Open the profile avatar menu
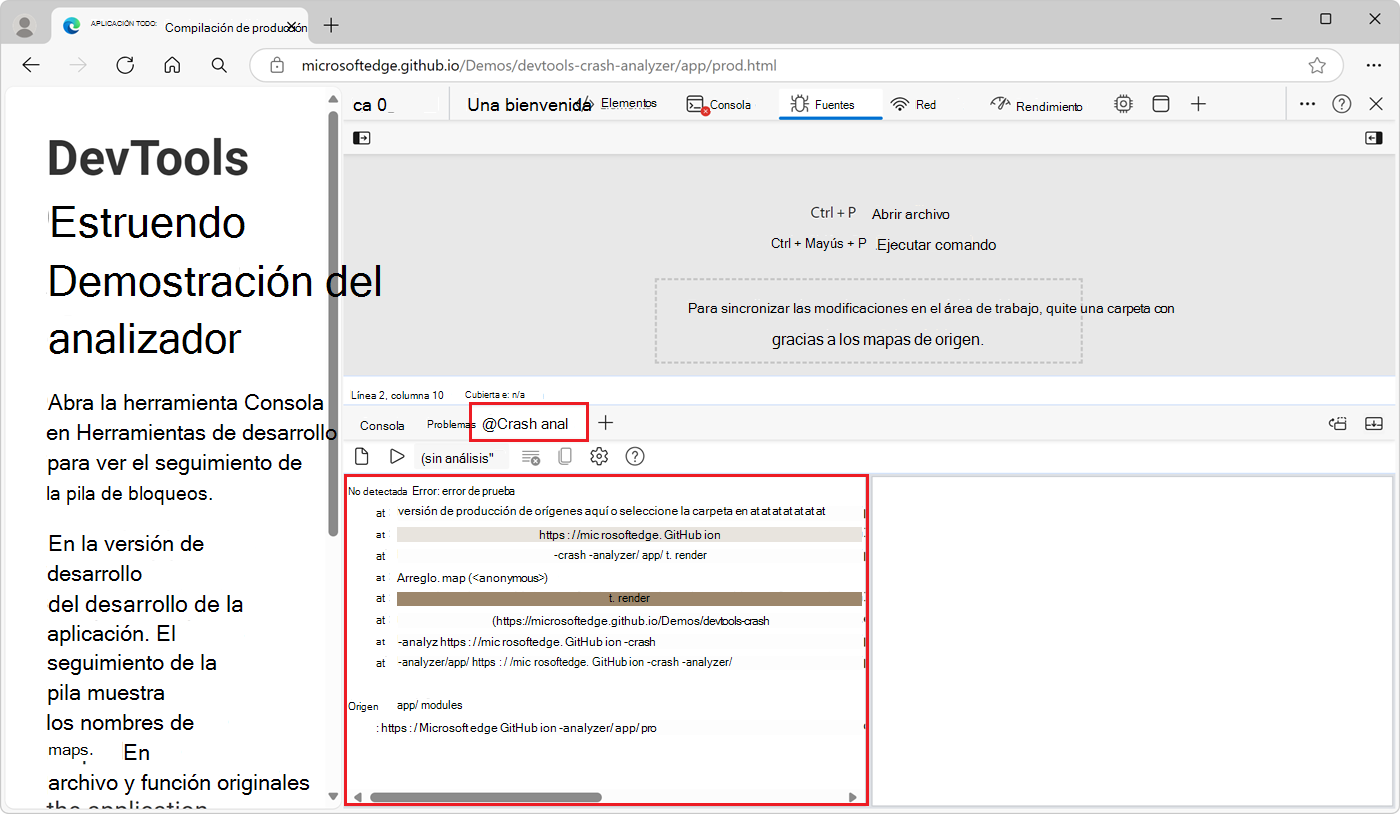Screen dimensions: 1400x814 click(x=25, y=25)
